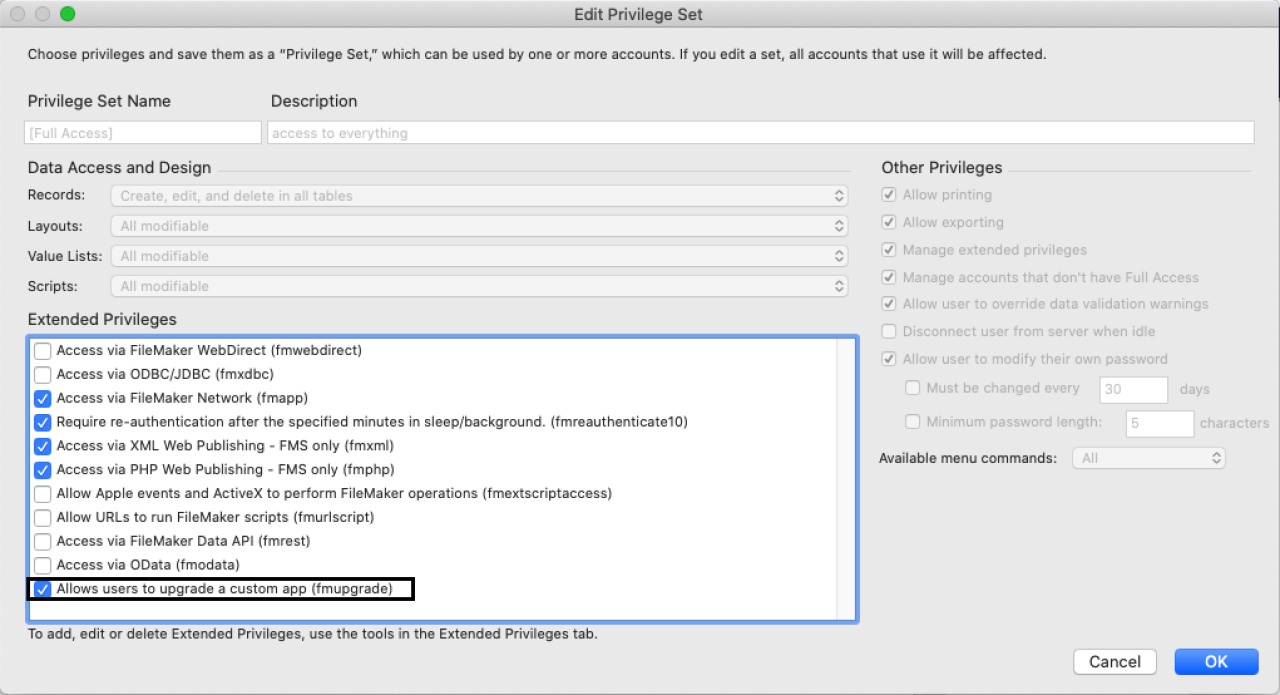Click the Extended Privileges list scrollbar
Screen dimensions: 1280x695
click(x=847, y=480)
